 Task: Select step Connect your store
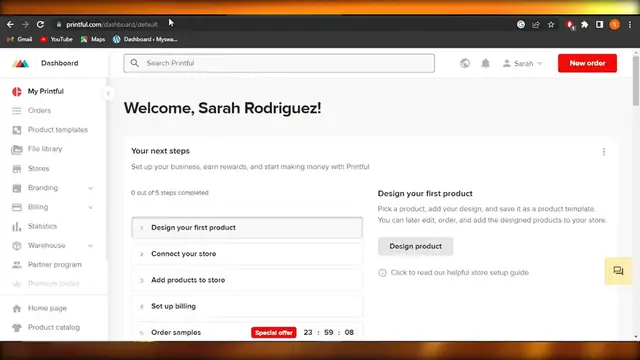[x=247, y=254]
